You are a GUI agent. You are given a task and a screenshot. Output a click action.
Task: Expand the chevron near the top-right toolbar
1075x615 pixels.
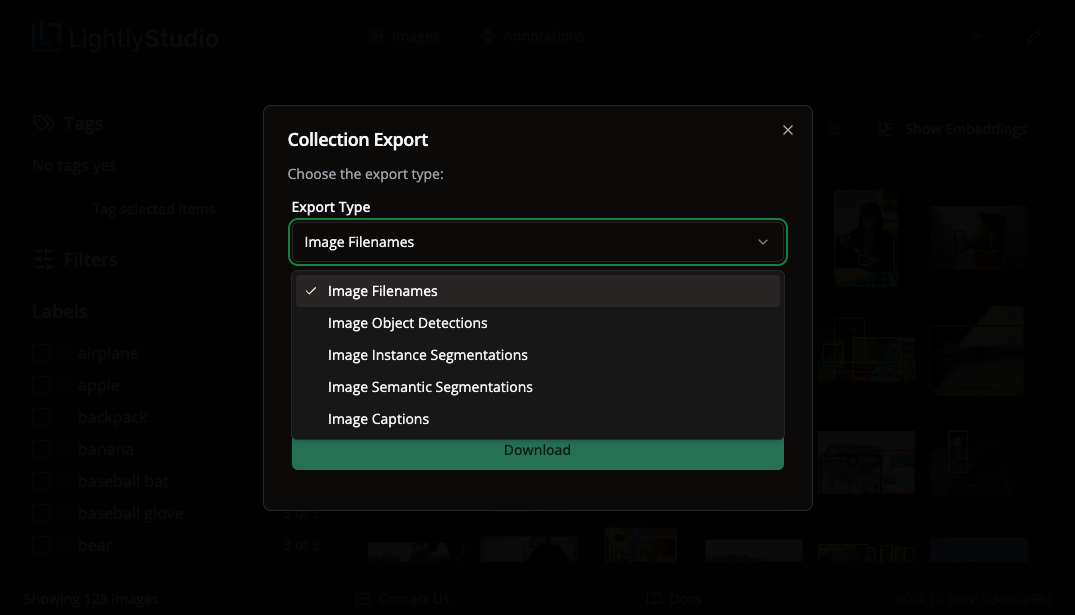click(x=977, y=35)
